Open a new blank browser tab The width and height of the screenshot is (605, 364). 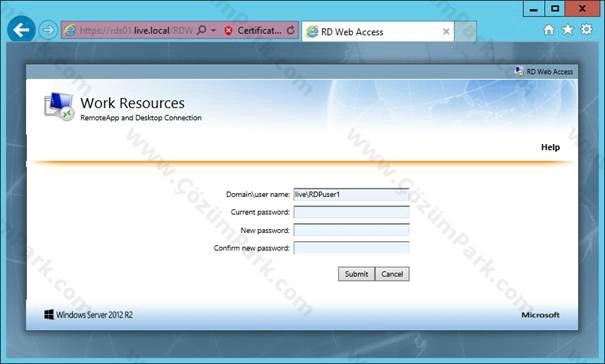click(x=465, y=32)
